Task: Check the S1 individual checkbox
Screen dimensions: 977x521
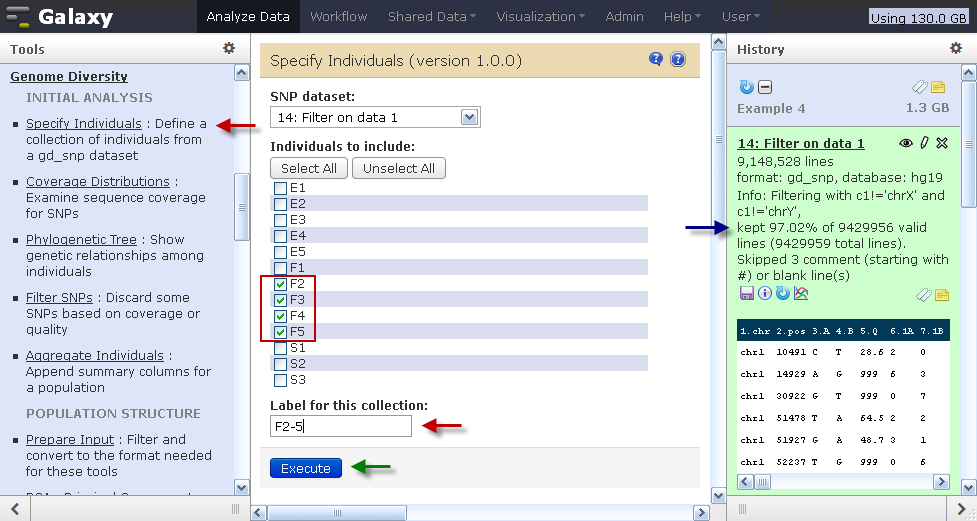Action: (x=280, y=348)
